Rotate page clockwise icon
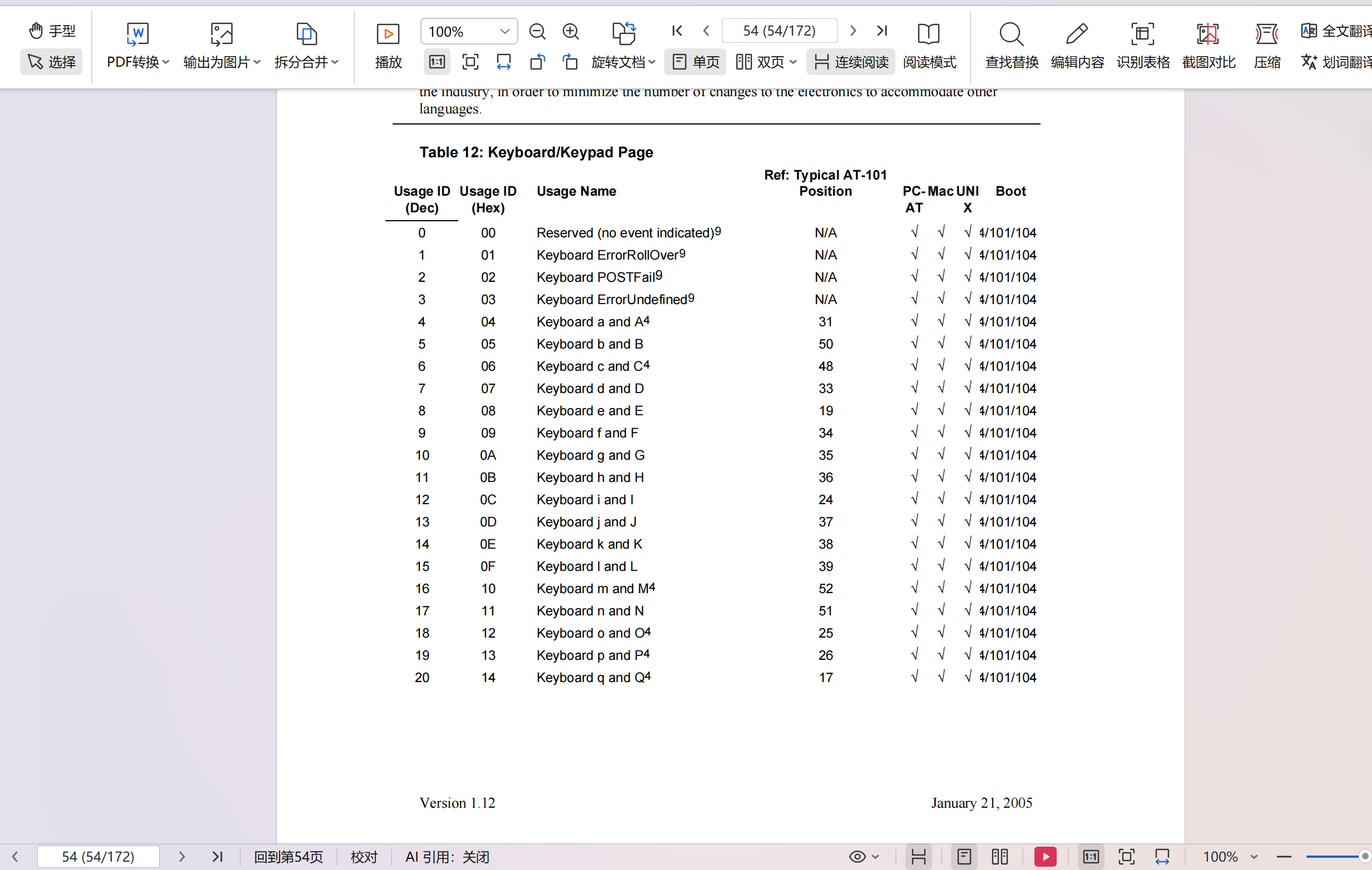 coord(570,62)
